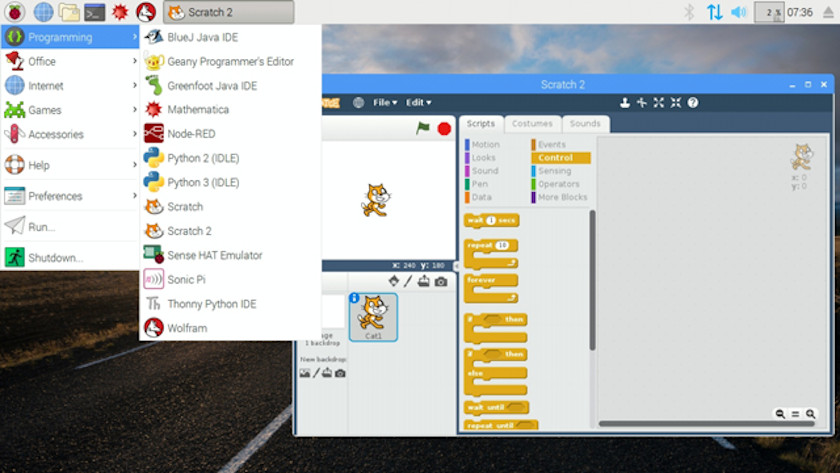
Task: Click the scripts area horizontal scrollbar
Action: 706,423
